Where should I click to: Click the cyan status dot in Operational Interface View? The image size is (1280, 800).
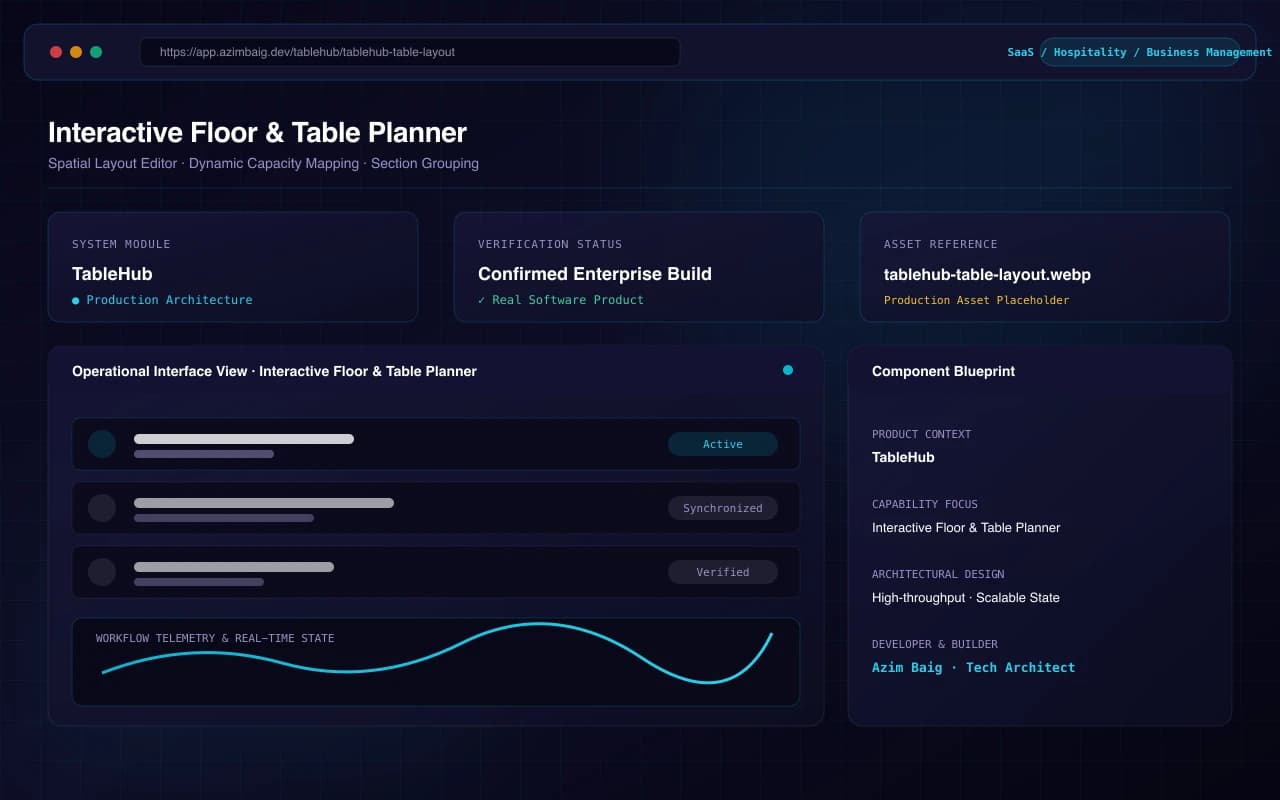tap(788, 370)
